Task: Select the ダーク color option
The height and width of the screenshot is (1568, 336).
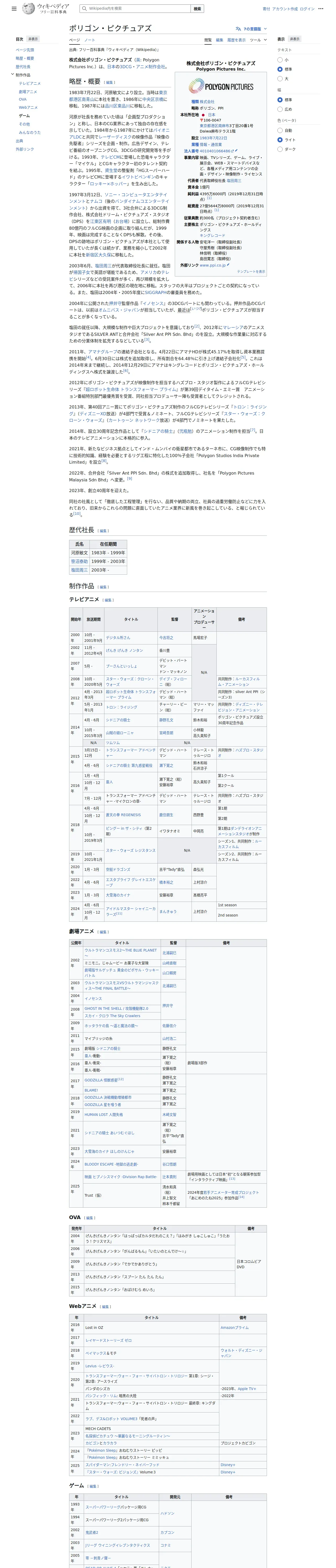Action: (280, 149)
